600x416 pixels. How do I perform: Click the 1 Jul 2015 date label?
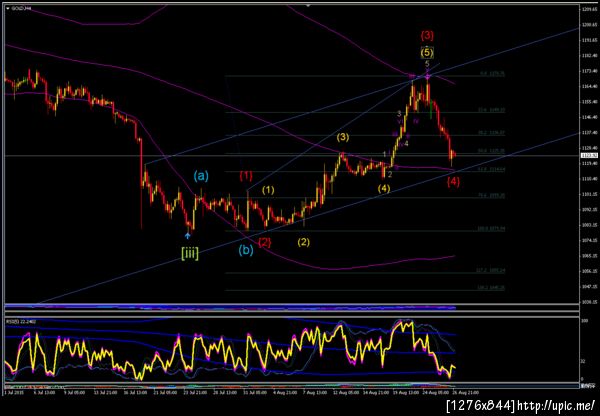[x=12, y=392]
